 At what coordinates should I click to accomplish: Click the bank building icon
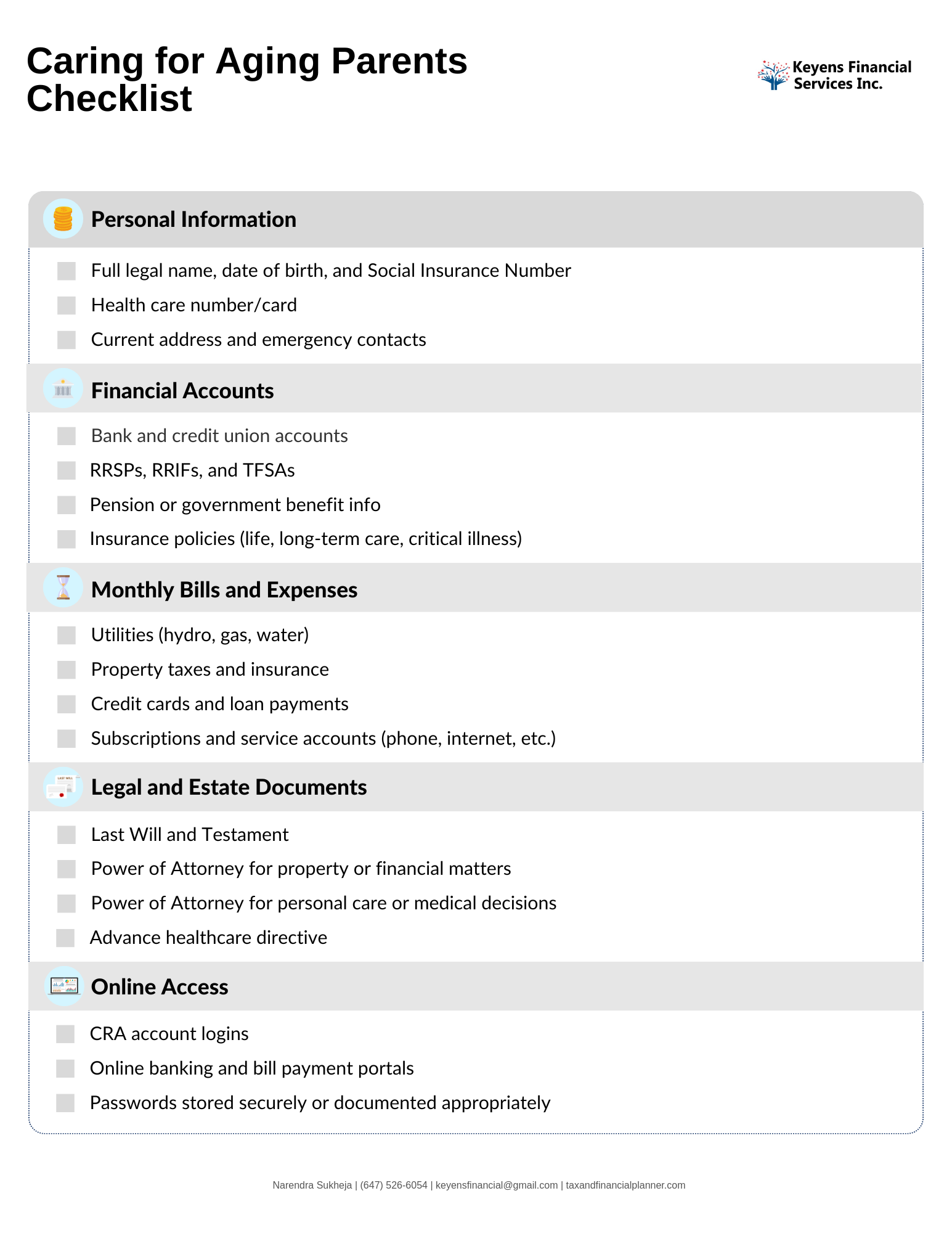tap(63, 388)
